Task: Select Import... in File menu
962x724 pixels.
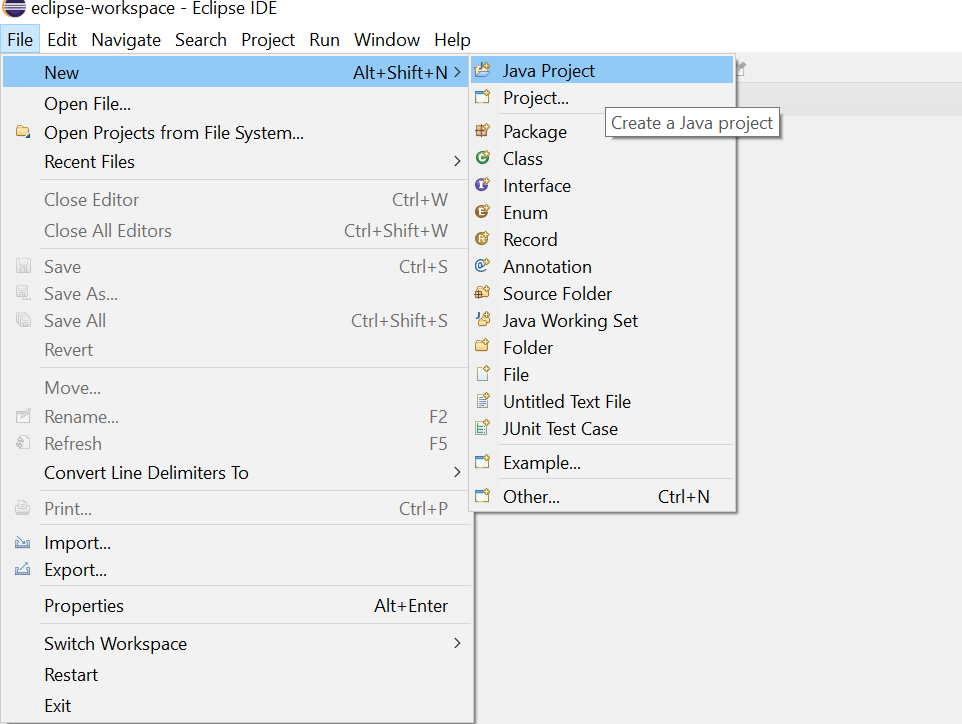Action: pyautogui.click(x=236, y=542)
